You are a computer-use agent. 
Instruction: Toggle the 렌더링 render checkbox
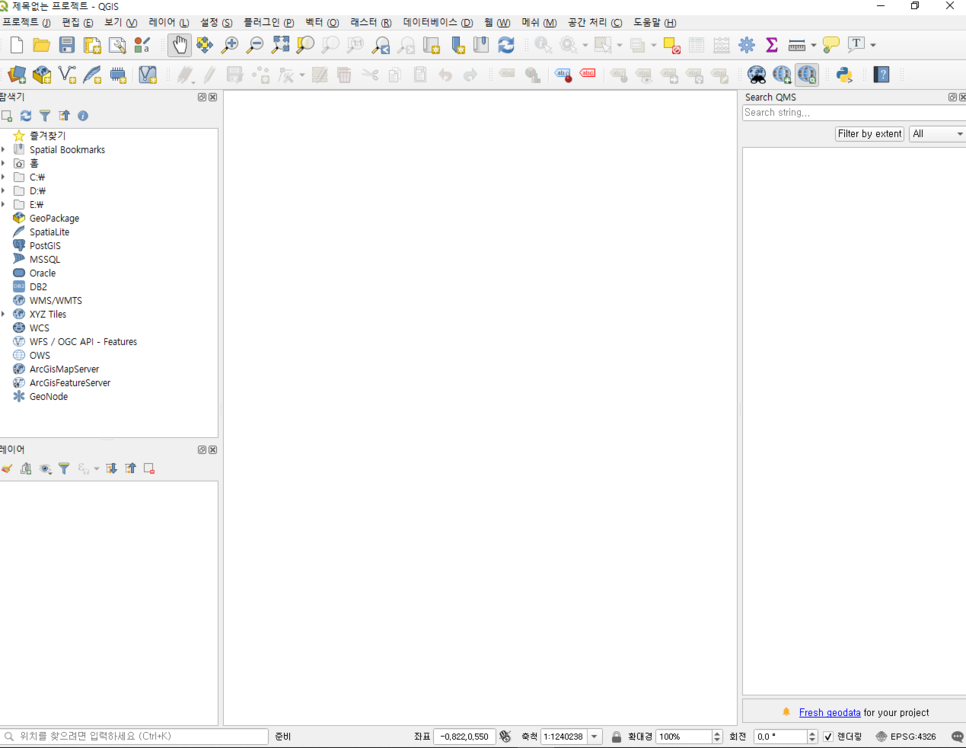coord(829,737)
